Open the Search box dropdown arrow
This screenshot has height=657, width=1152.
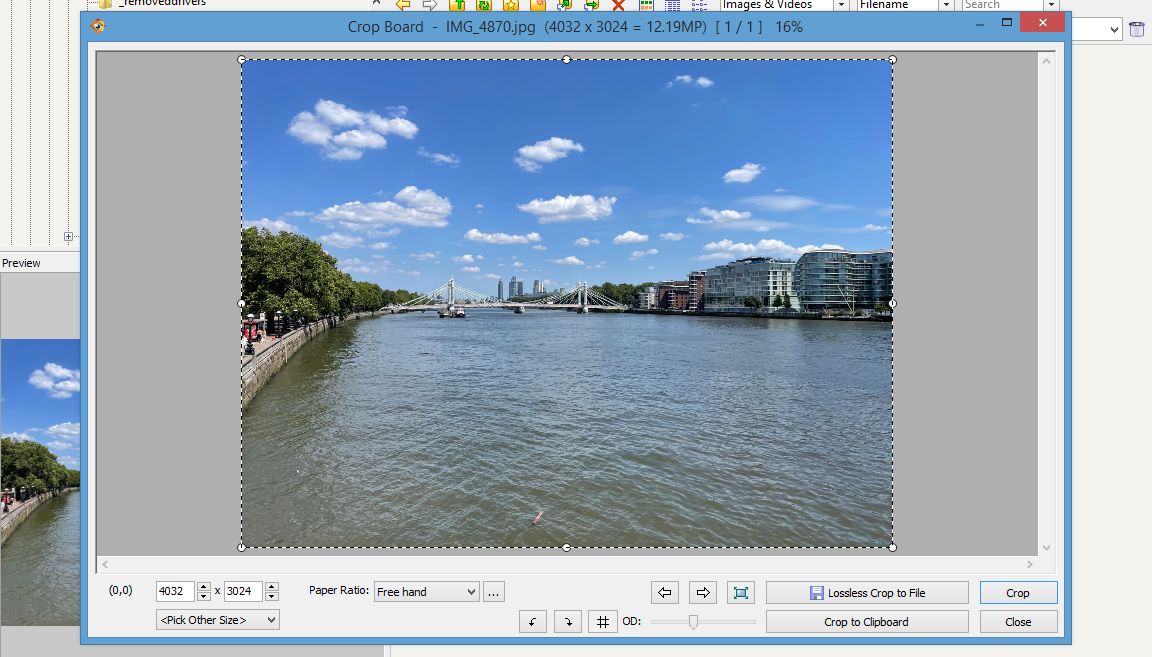coord(1051,5)
